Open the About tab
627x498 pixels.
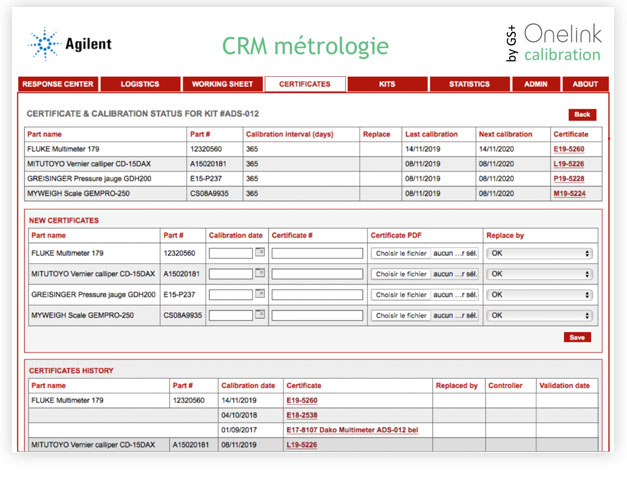click(x=585, y=84)
